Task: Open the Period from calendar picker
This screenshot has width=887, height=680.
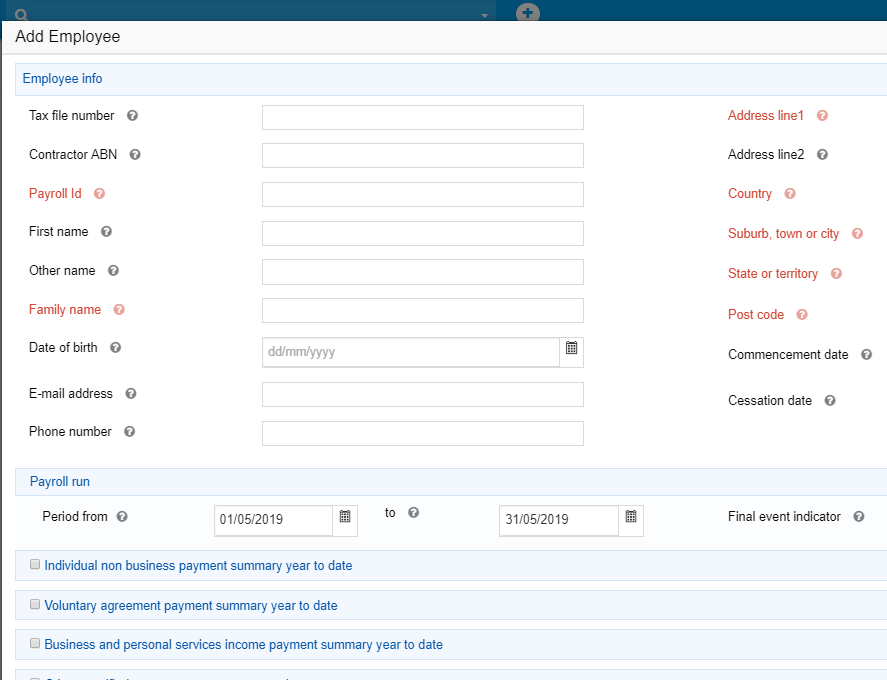Action: (x=345, y=517)
